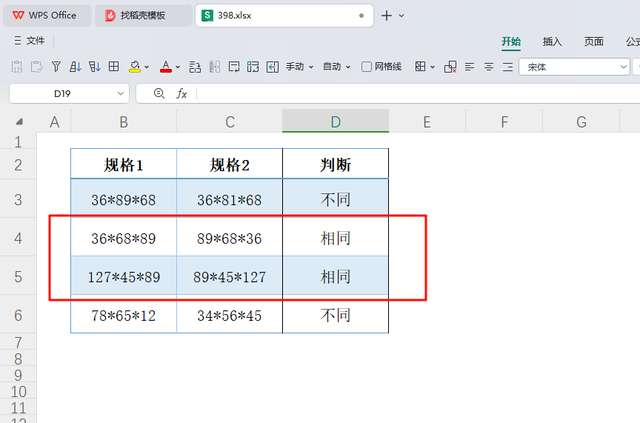Select row 3 header

pyautogui.click(x=18, y=200)
